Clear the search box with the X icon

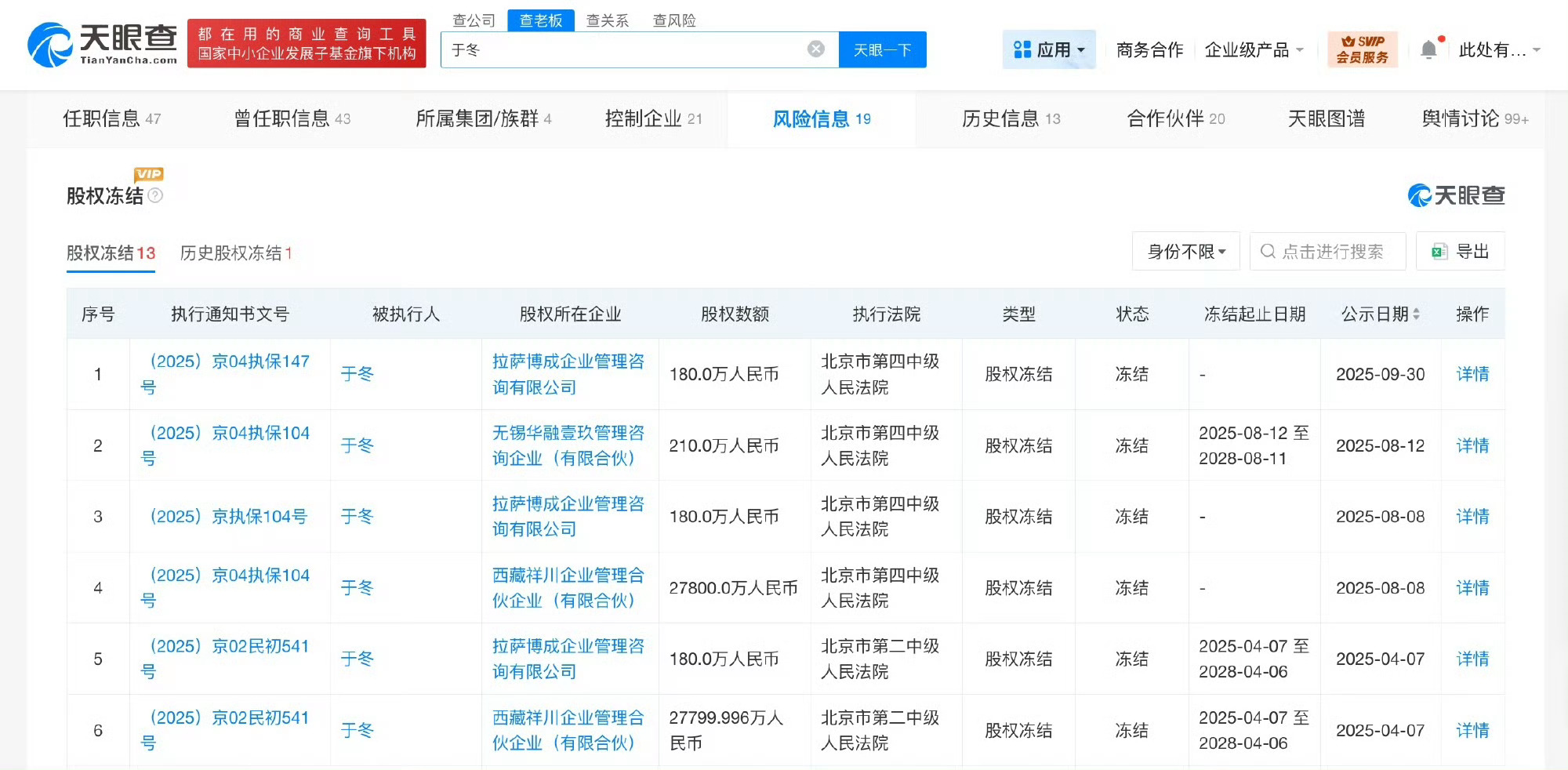point(816,49)
